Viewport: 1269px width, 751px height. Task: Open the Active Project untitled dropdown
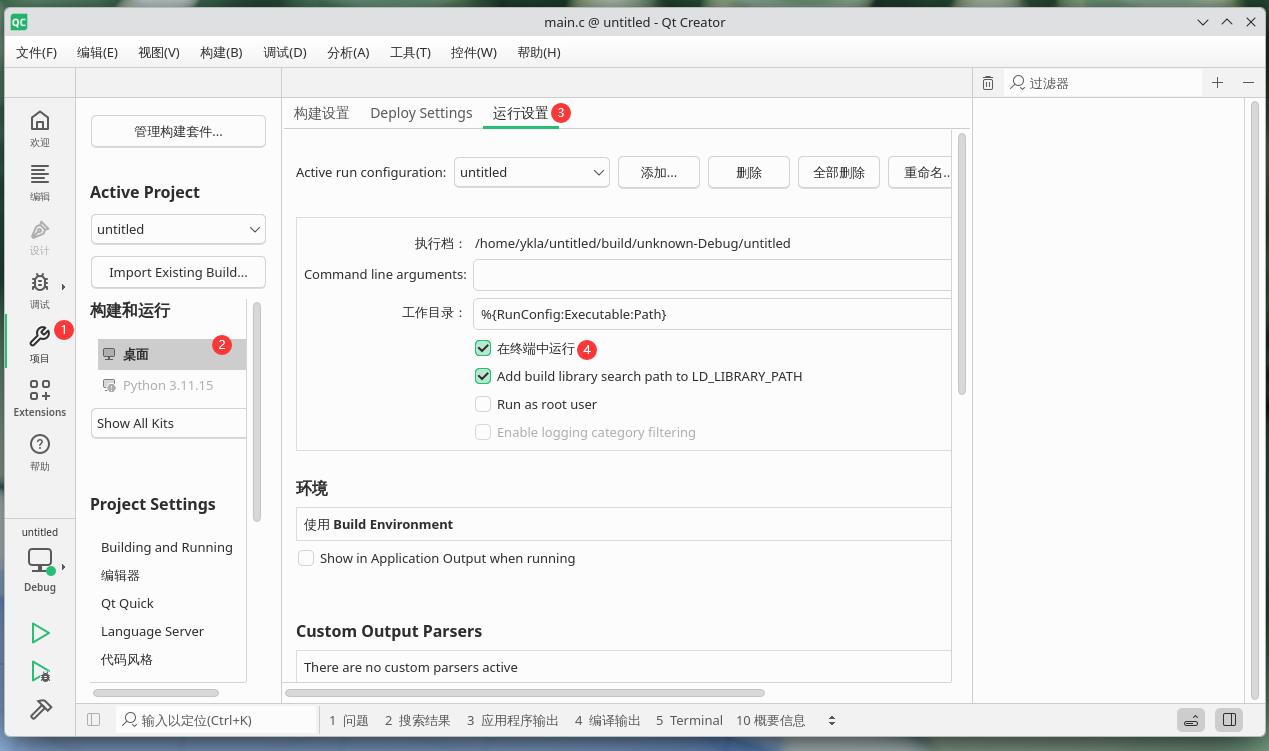click(x=178, y=229)
